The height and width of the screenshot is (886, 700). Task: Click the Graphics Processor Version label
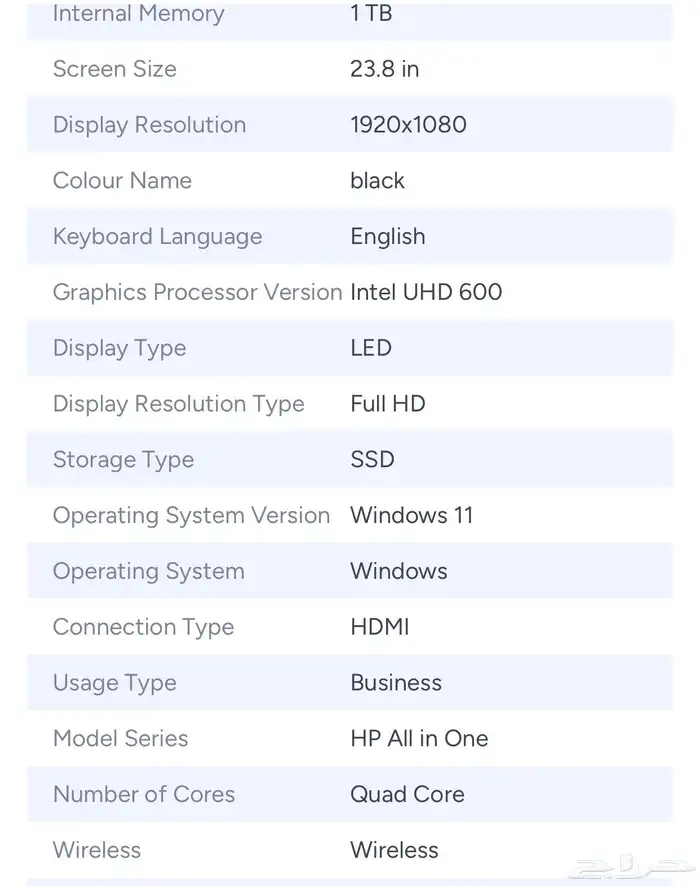click(x=197, y=292)
